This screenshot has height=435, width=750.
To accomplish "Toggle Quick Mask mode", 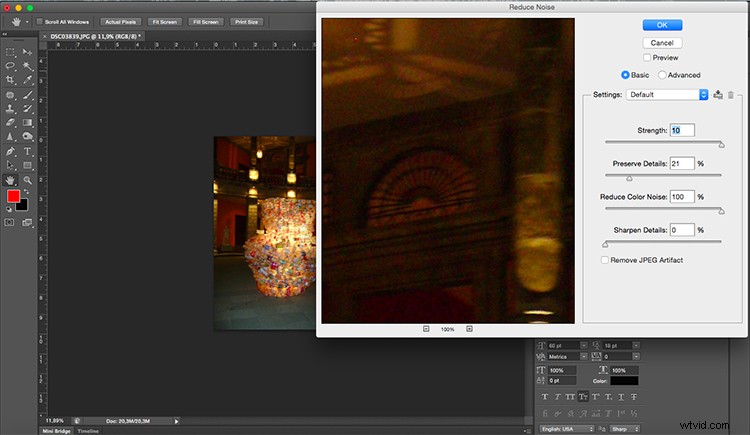I will tap(9, 223).
